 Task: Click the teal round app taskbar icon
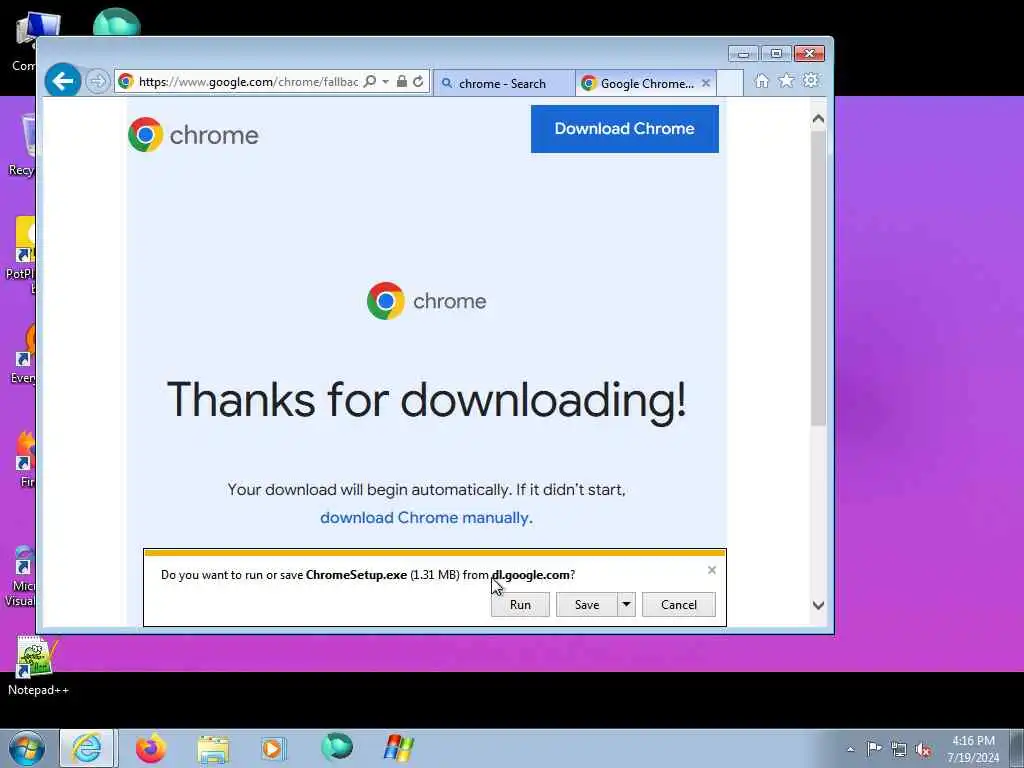tap(337, 747)
